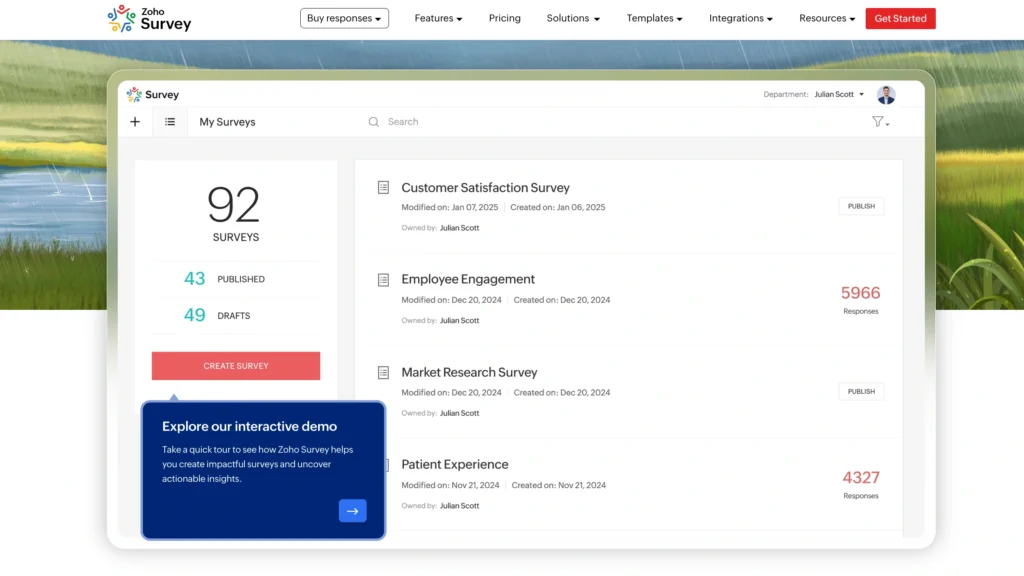This screenshot has height=576, width=1024.
Task: Click owner Julian Scott under Market Research Survey
Action: pos(459,413)
